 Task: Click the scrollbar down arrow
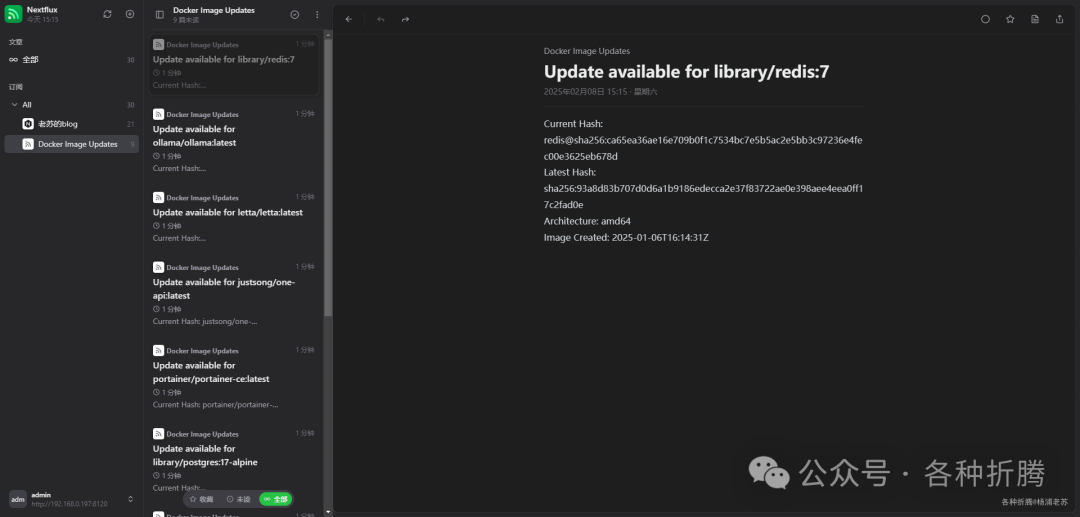click(x=328, y=511)
